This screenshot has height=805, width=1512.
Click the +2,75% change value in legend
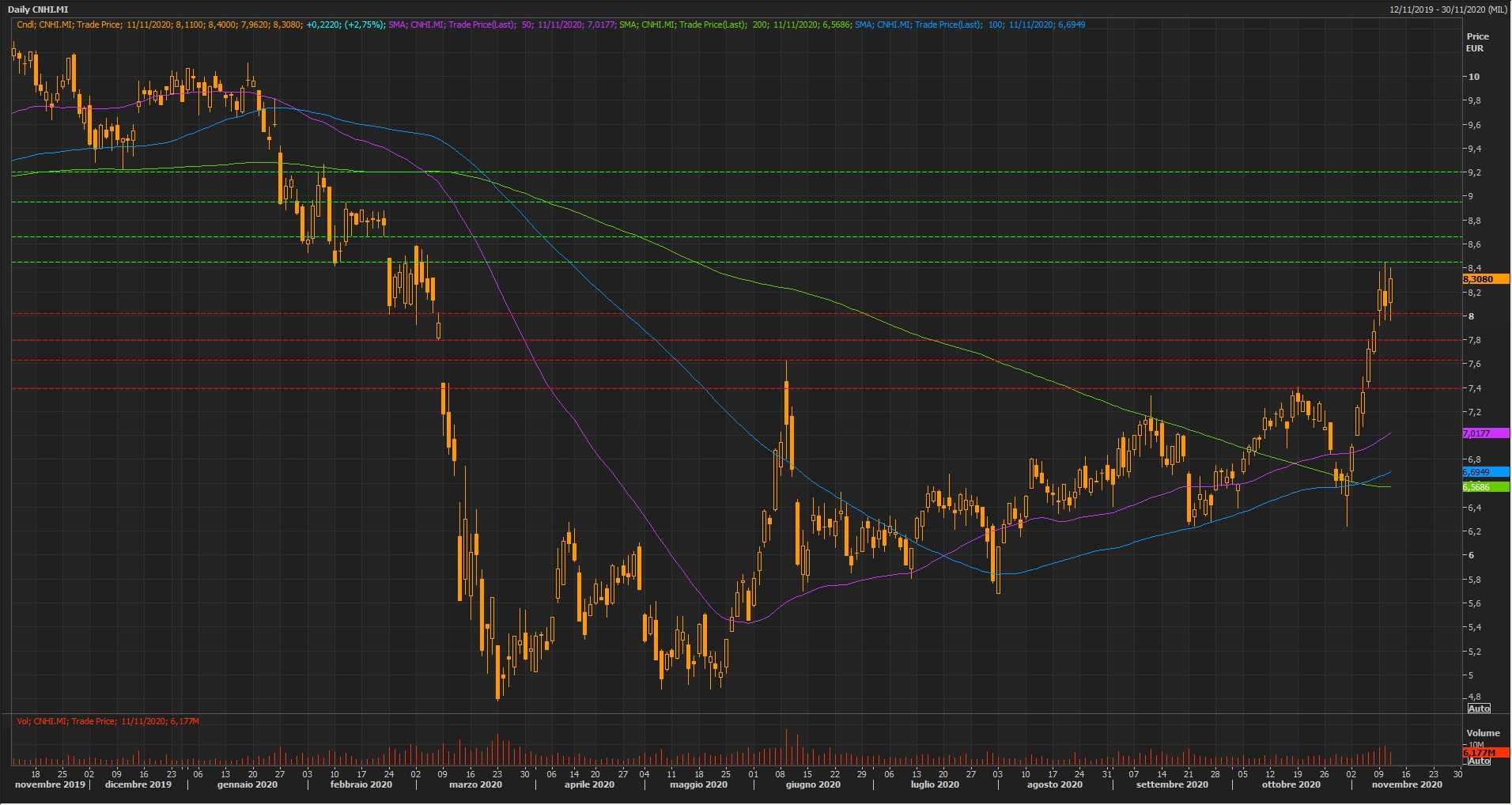point(365,25)
